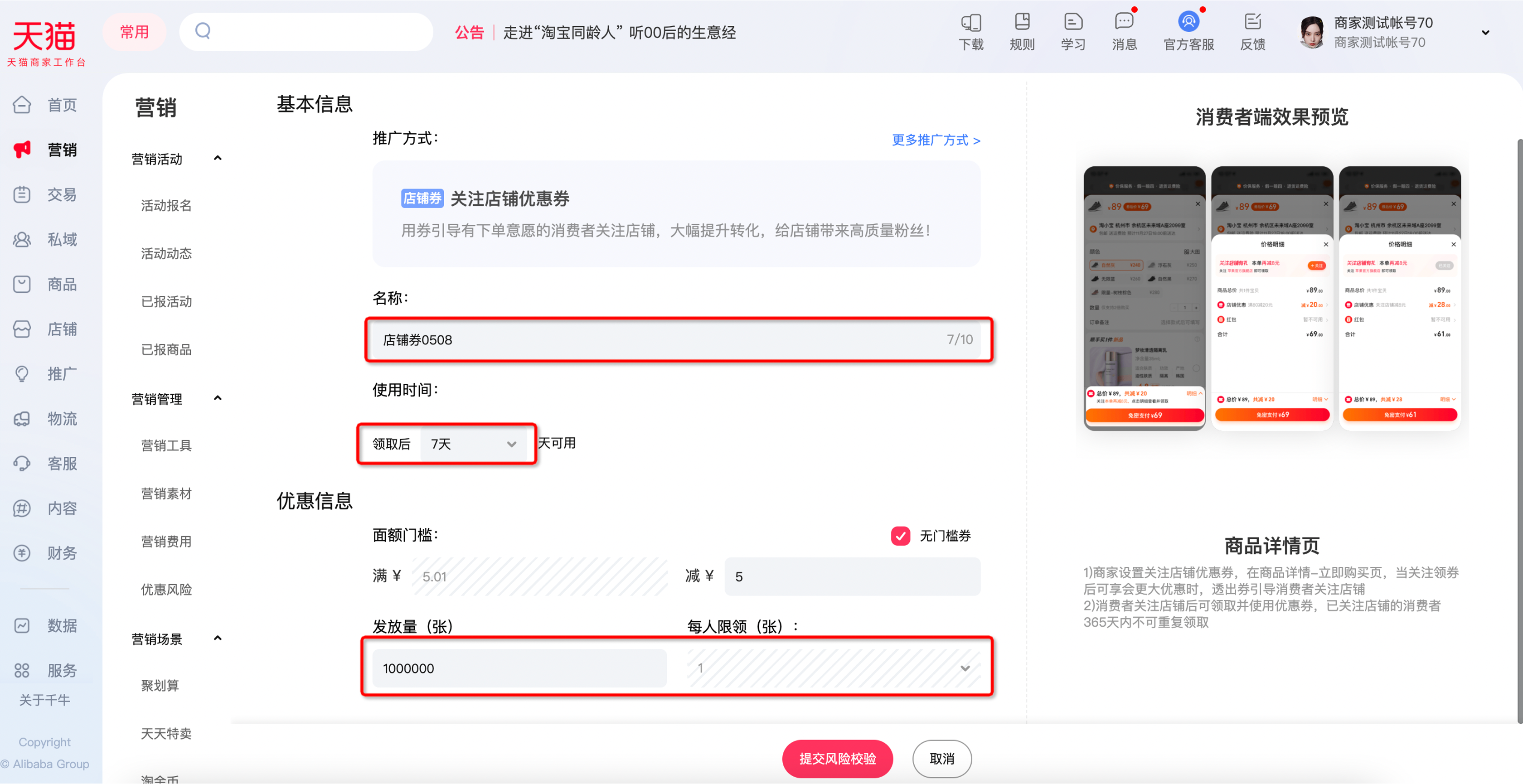Image resolution: width=1523 pixels, height=784 pixels.
Task: Open the announcement 走进淘宝同龄人 link
Action: coord(619,33)
